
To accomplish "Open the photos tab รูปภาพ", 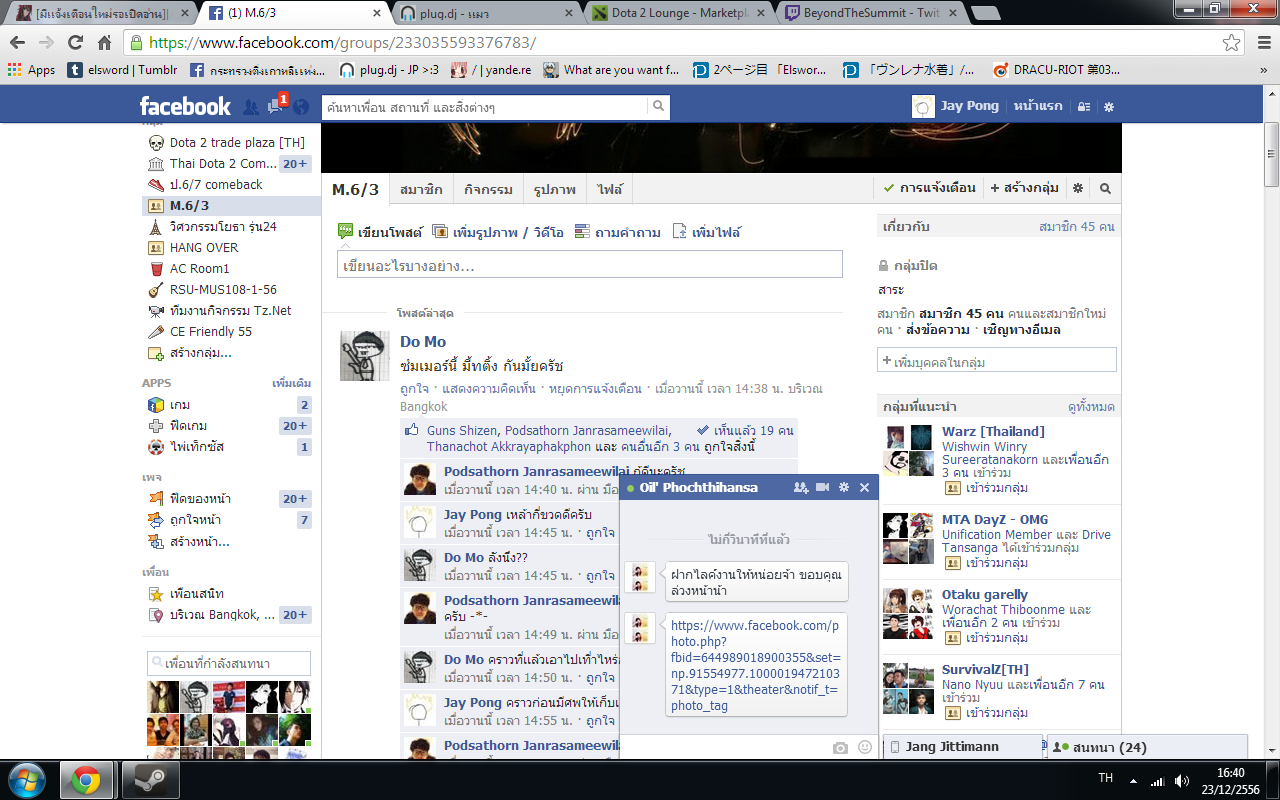I will [x=555, y=189].
